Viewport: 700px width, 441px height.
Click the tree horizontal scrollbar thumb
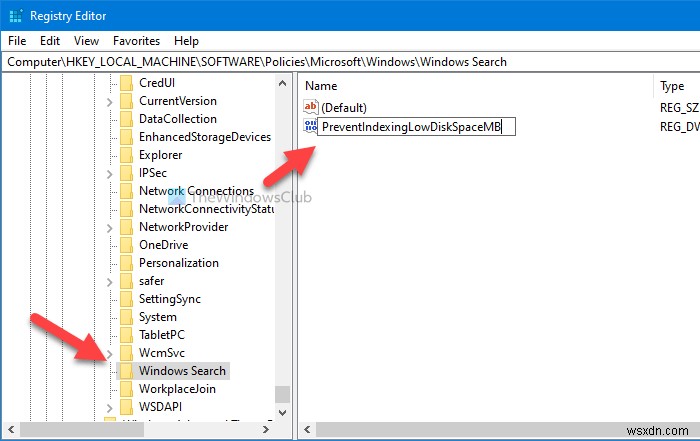[82, 430]
